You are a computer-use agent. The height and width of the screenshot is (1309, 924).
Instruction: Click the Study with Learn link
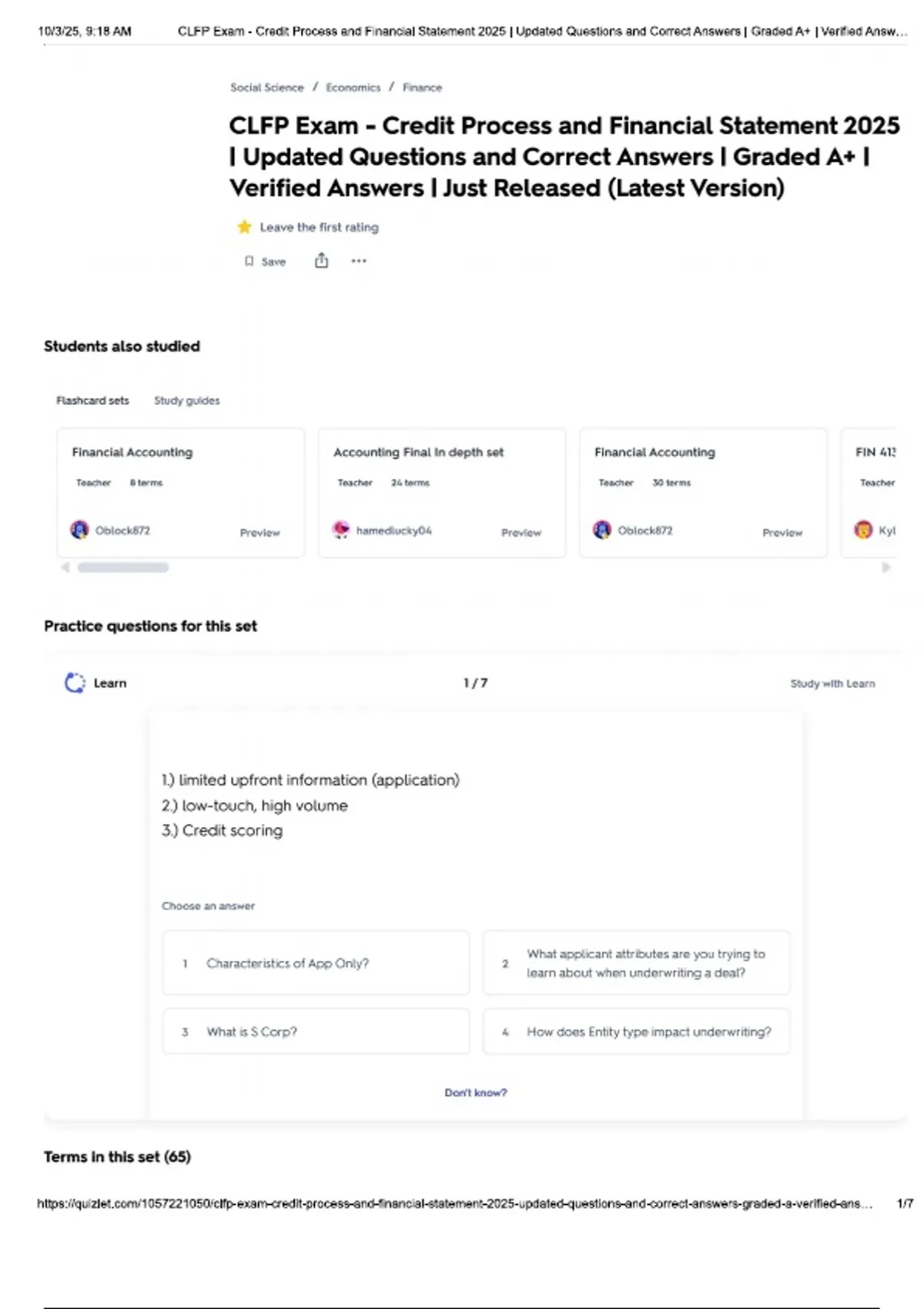coord(832,684)
